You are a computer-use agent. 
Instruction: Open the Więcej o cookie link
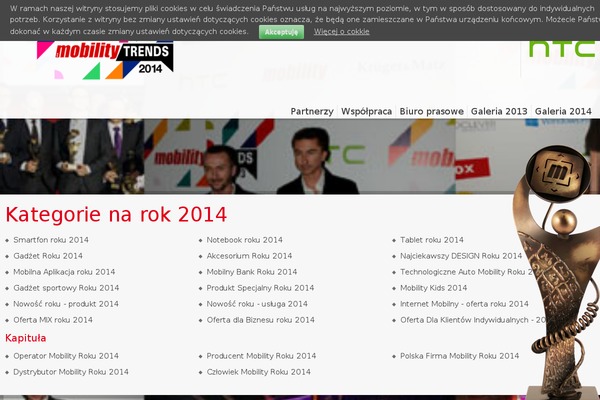click(x=341, y=32)
